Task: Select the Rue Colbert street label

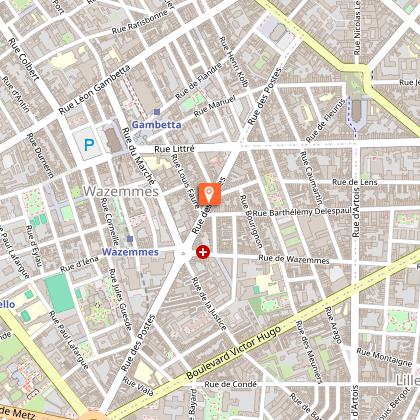Action: coord(24,59)
